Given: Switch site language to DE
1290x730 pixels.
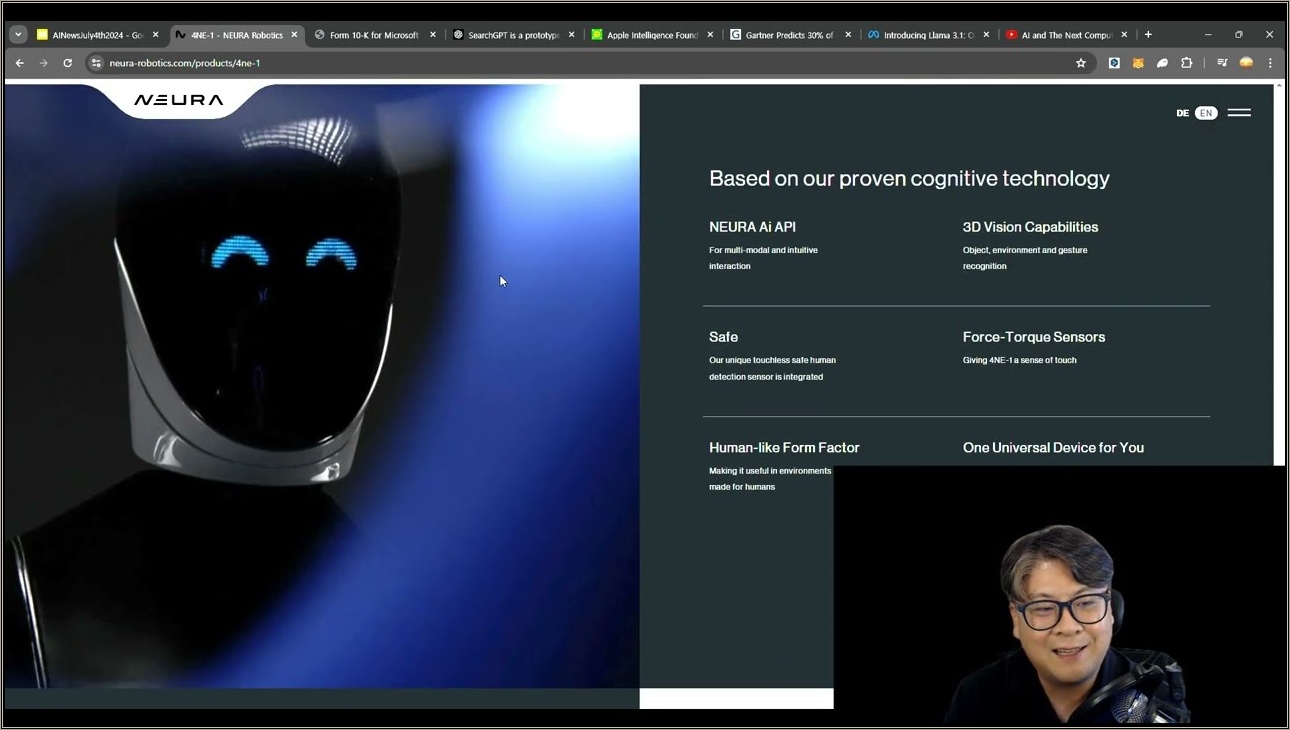Looking at the screenshot, I should (x=1183, y=113).
